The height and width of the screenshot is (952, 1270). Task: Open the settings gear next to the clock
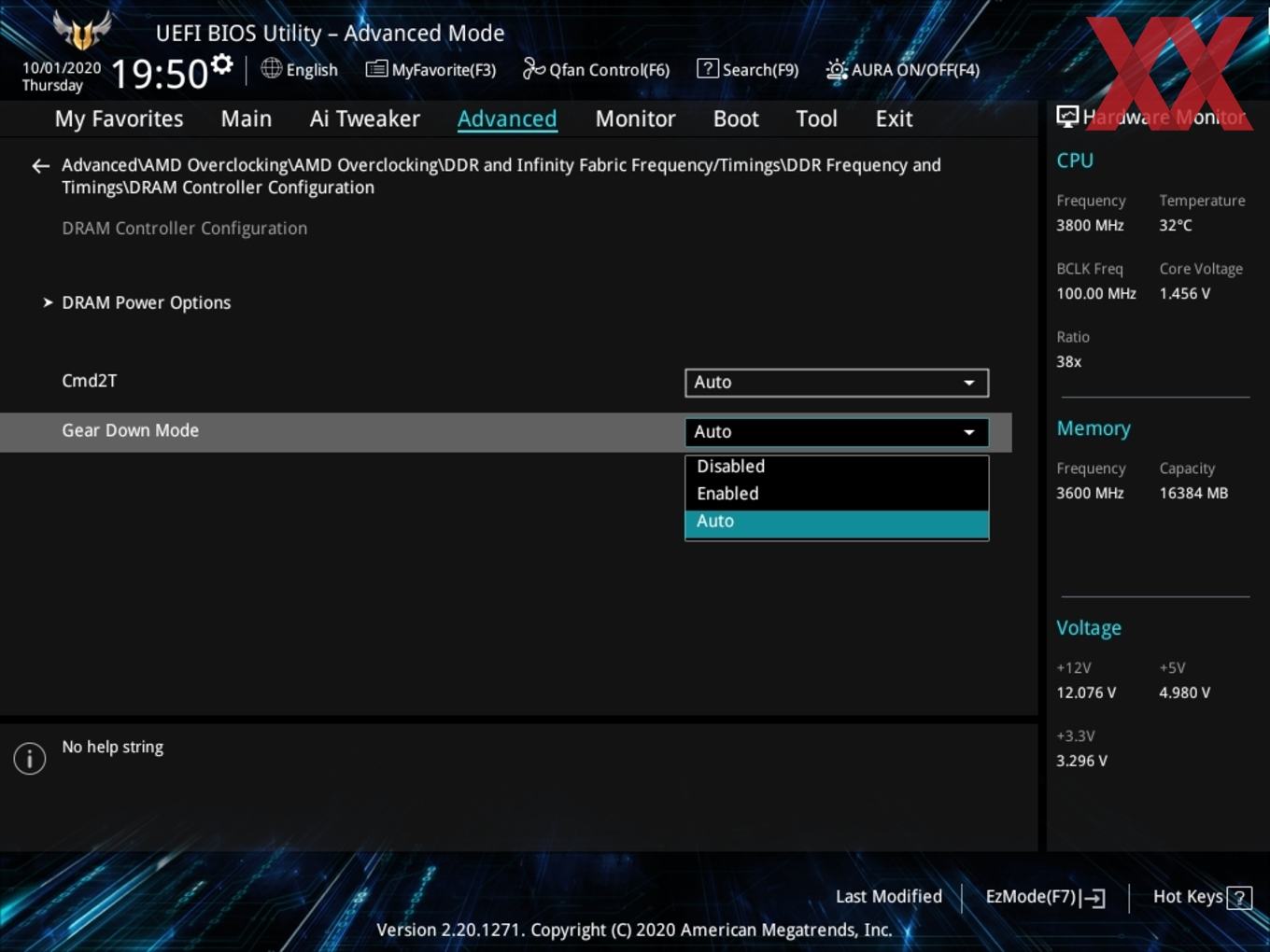click(x=222, y=64)
